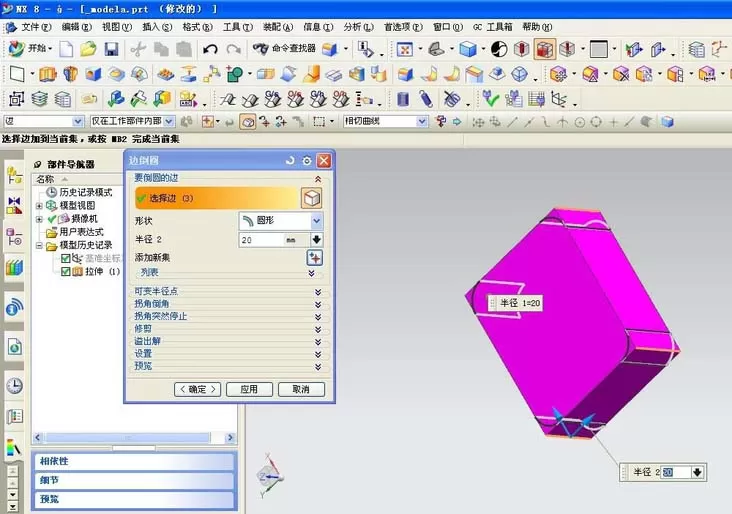Open the View (视图) menu

(x=117, y=27)
